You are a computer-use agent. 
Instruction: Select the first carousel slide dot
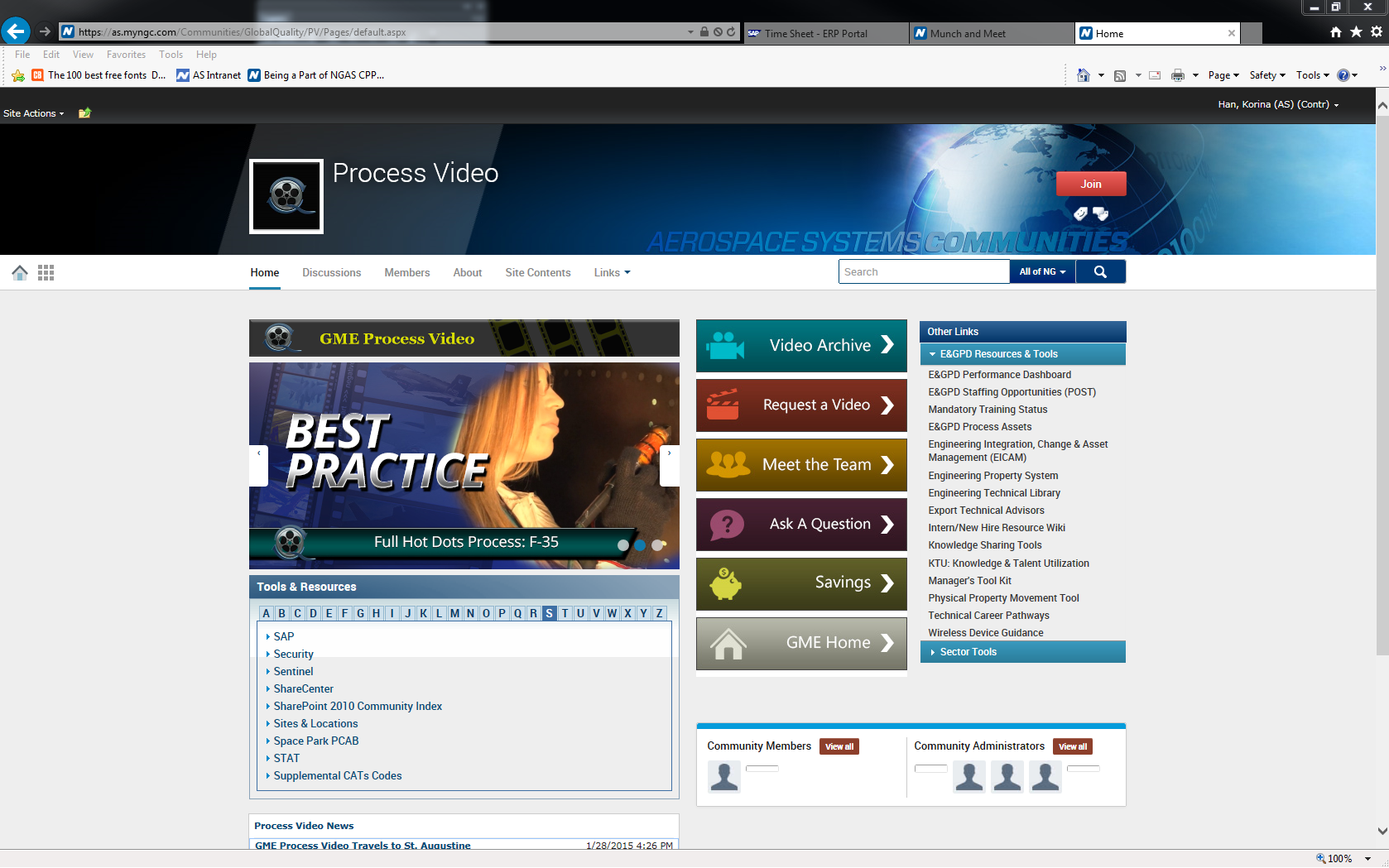coord(623,545)
